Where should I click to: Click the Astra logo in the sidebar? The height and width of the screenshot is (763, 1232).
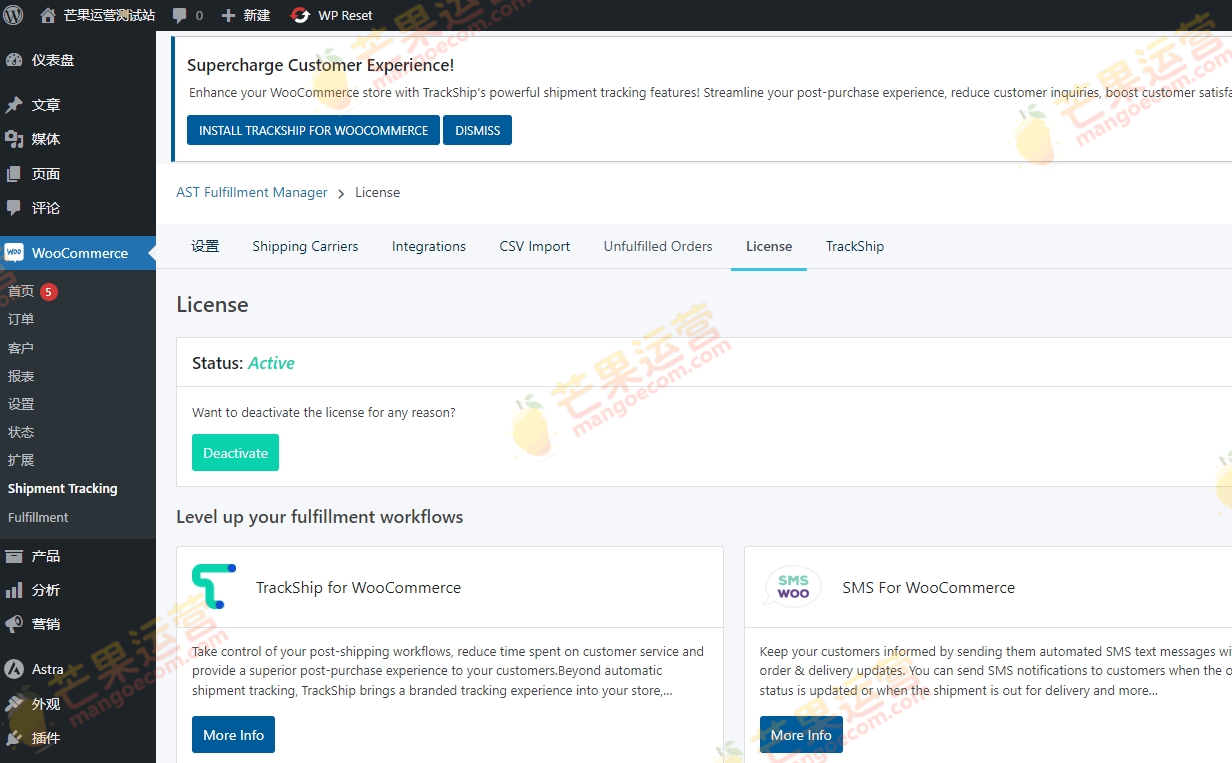pos(14,668)
